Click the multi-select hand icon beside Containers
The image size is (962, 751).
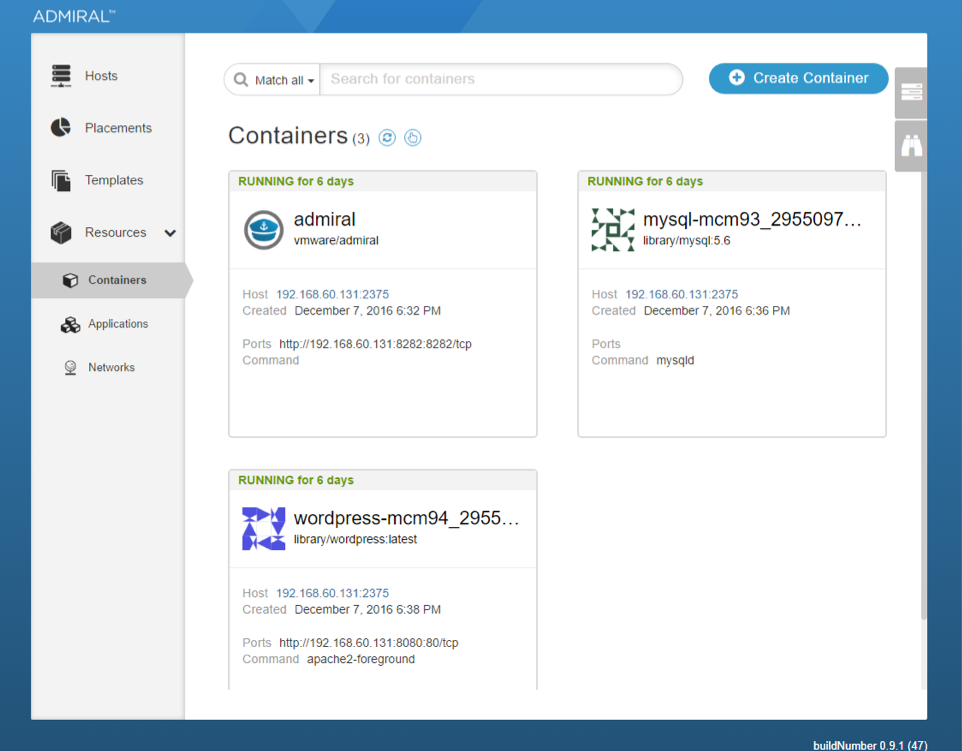[413, 137]
